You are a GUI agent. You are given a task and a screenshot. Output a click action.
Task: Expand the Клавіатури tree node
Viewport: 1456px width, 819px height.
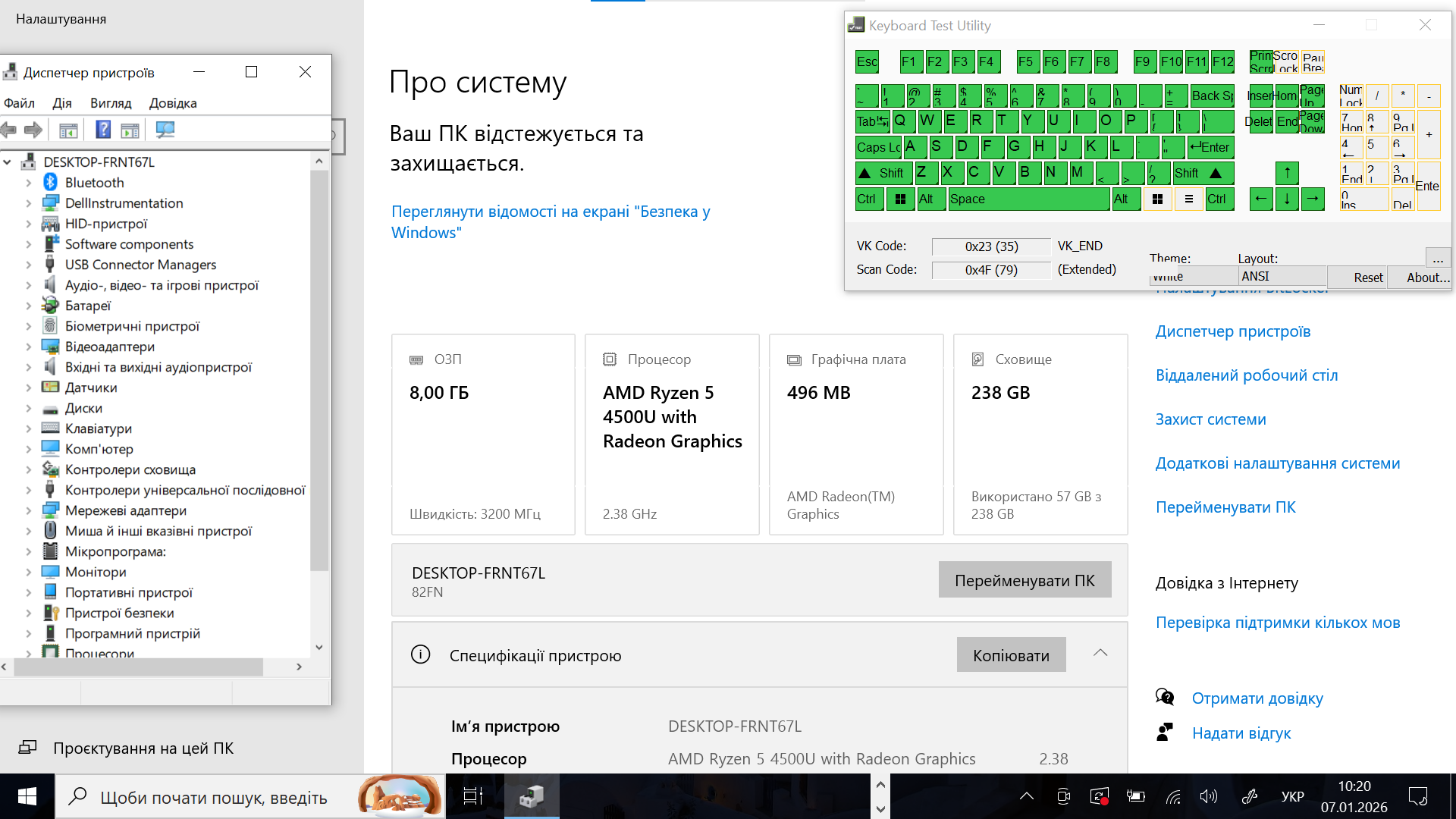[28, 429]
